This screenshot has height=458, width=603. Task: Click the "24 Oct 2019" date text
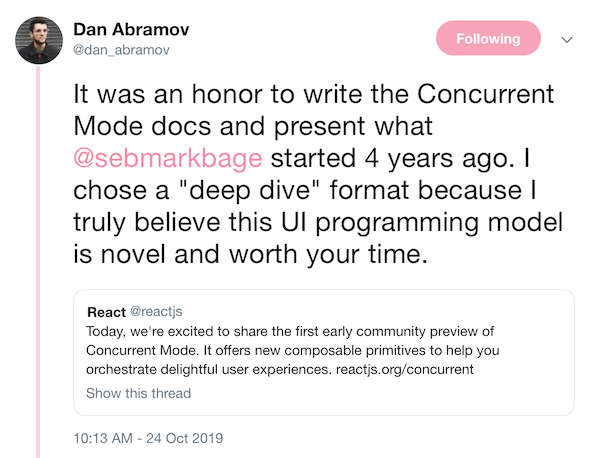(185, 438)
